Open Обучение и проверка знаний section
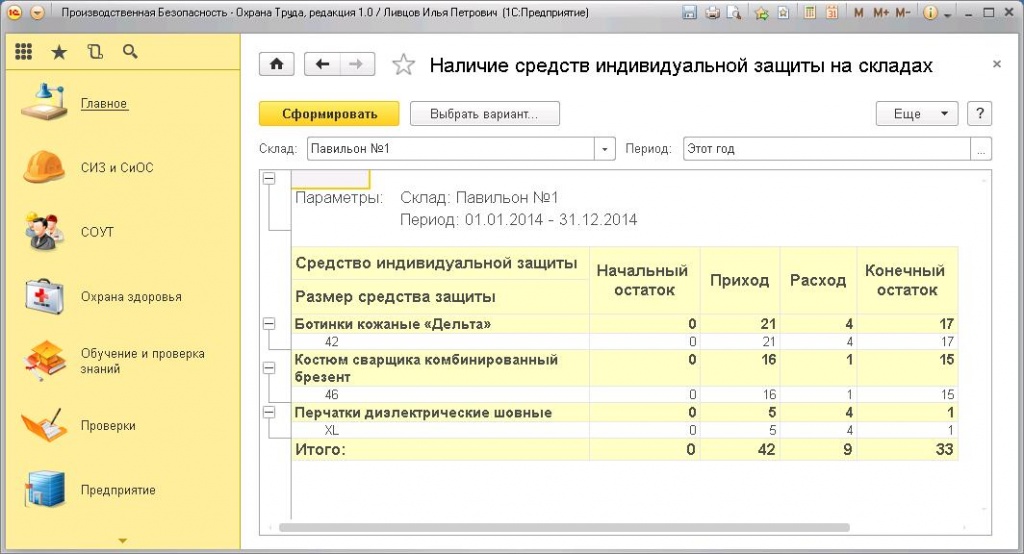This screenshot has height=554, width=1024. click(x=142, y=361)
